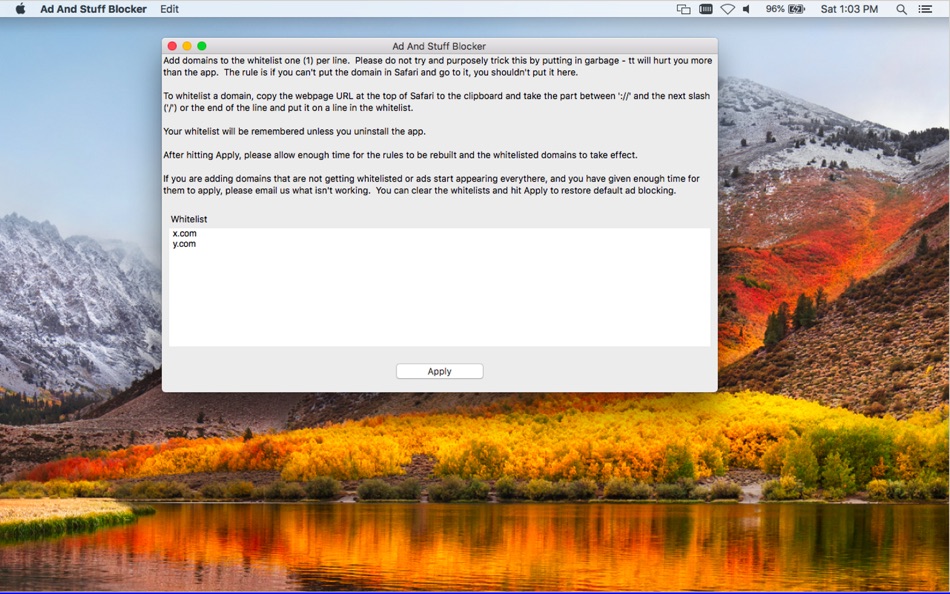Click the keyboard viewer menu bar icon

coord(705,9)
